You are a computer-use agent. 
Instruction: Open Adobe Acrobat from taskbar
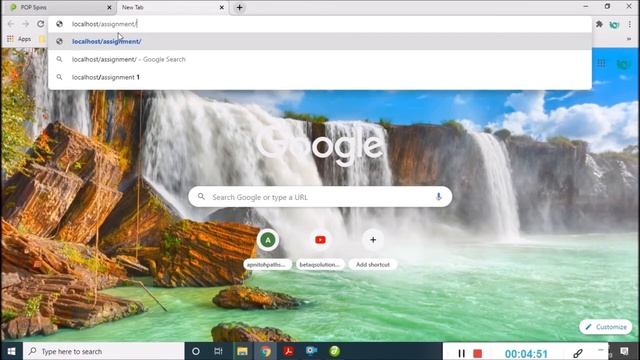tap(289, 351)
